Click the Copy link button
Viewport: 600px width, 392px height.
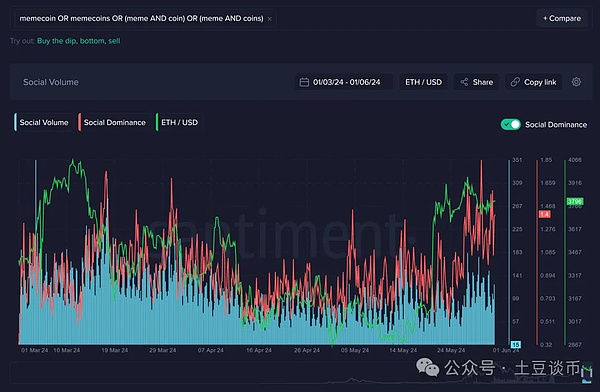click(x=533, y=82)
